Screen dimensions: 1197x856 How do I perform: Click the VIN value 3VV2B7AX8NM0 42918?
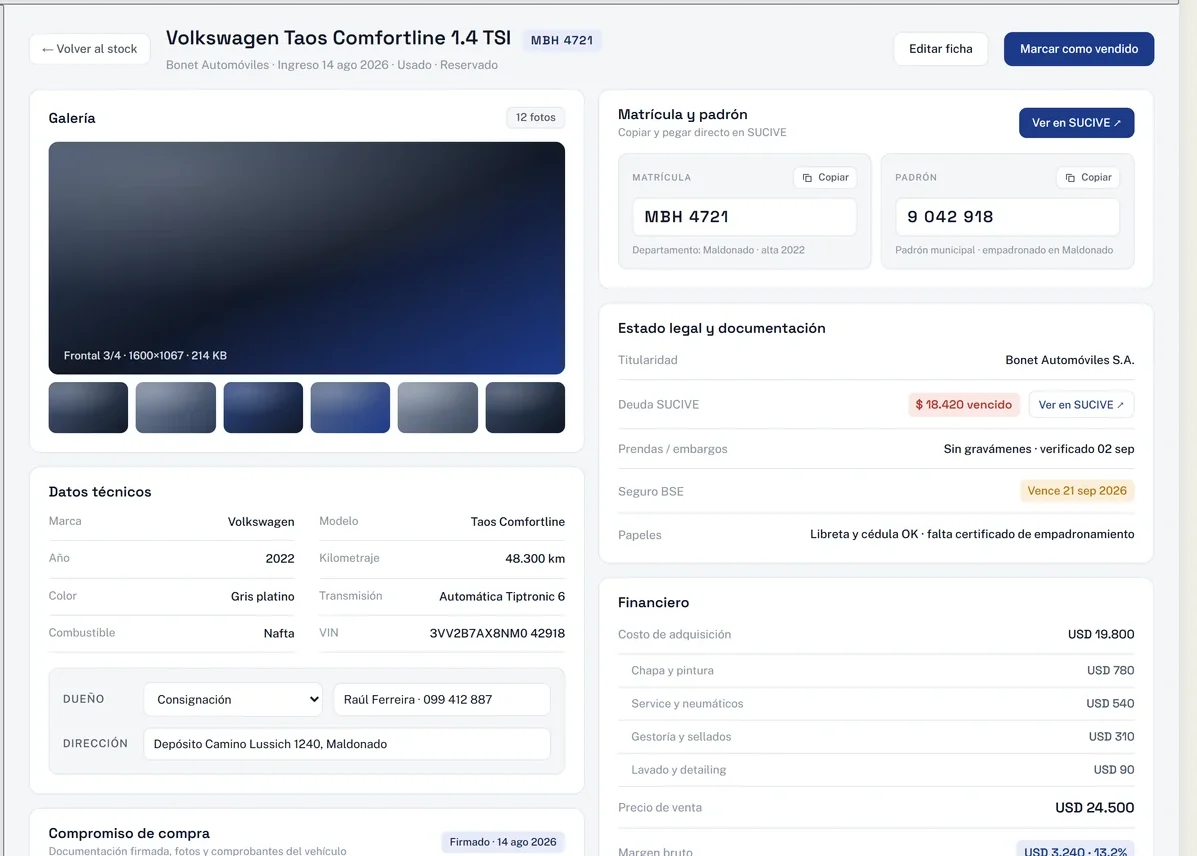click(x=497, y=633)
